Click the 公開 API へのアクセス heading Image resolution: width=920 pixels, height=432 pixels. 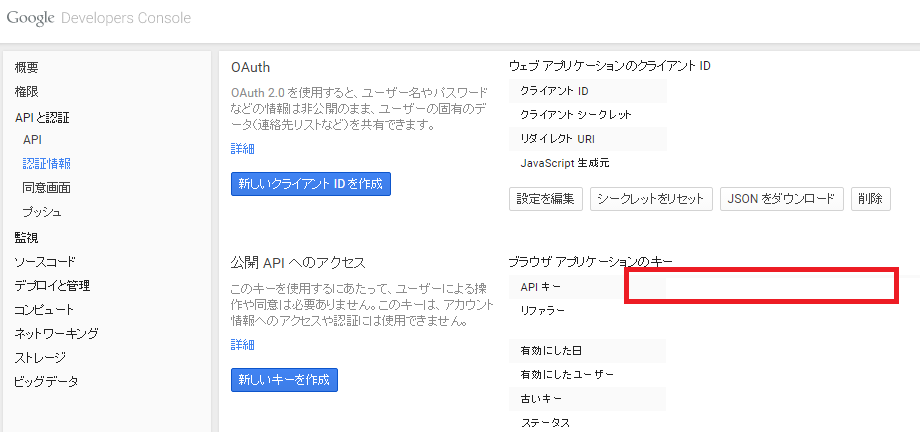[x=298, y=262]
